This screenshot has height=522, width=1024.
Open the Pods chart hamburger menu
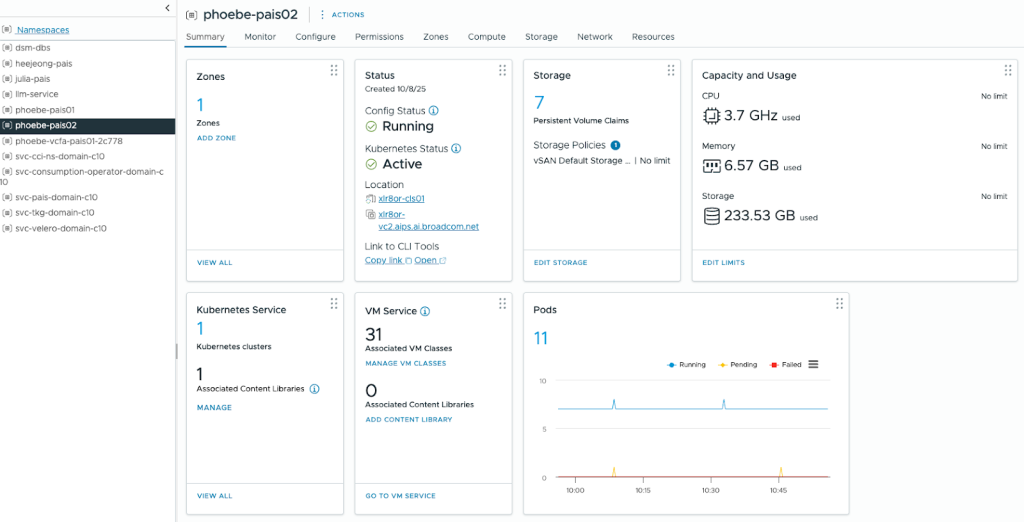813,364
